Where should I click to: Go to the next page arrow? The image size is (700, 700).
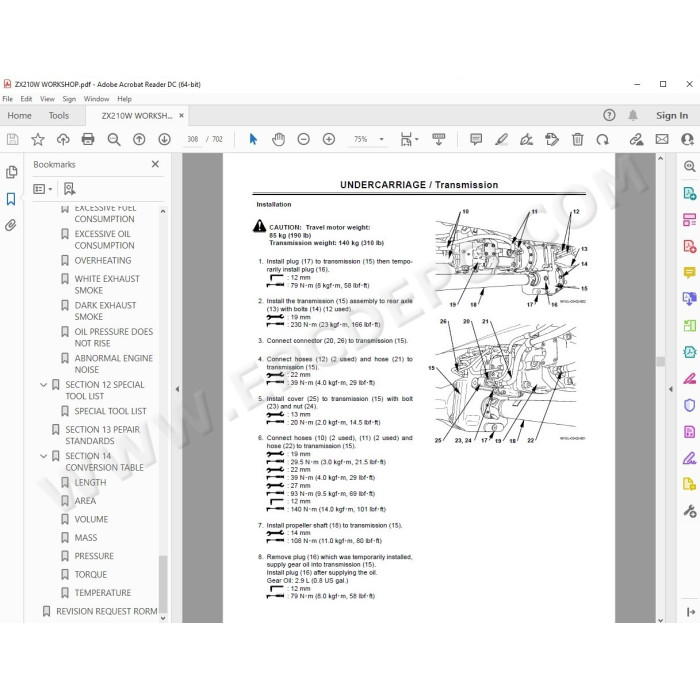coord(164,140)
